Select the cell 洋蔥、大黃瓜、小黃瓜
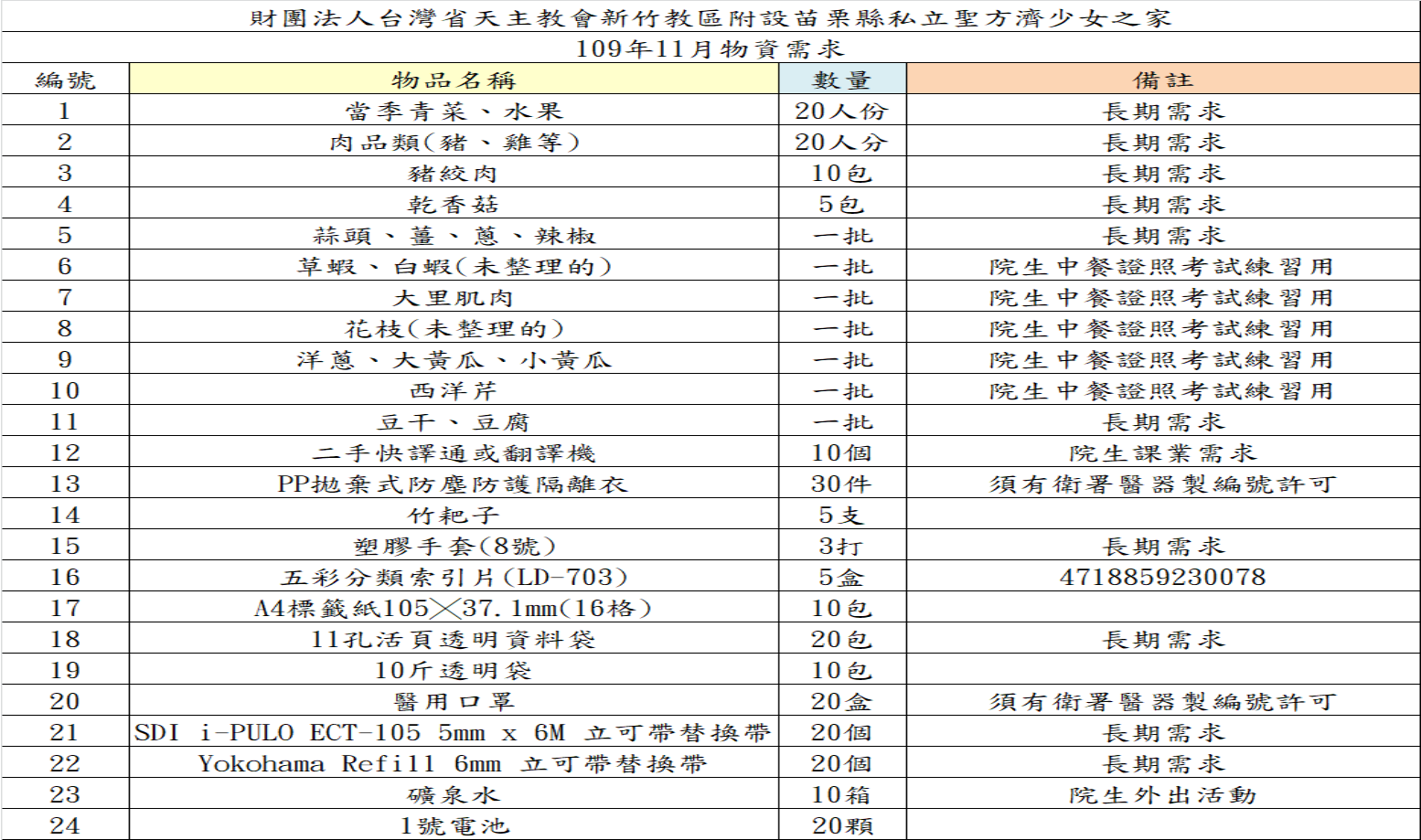 pyautogui.click(x=454, y=359)
